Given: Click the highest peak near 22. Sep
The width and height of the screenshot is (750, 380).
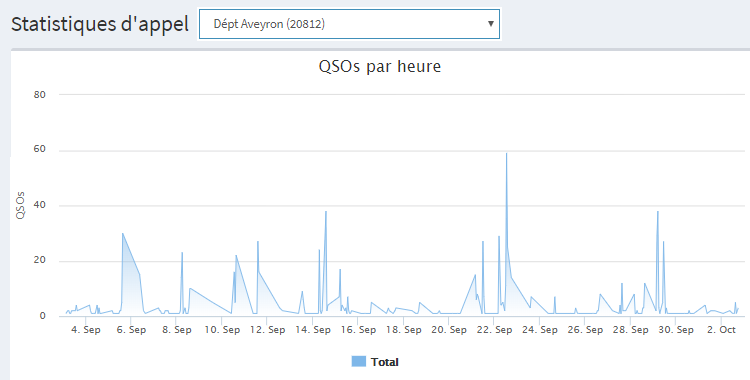Looking at the screenshot, I should pyautogui.click(x=507, y=154).
